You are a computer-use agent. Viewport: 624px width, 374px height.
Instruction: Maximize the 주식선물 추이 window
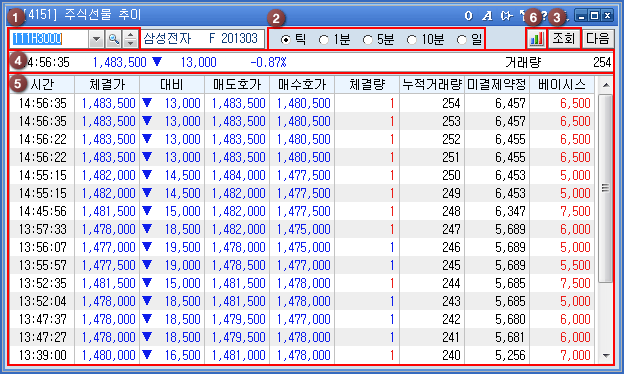[x=594, y=16]
